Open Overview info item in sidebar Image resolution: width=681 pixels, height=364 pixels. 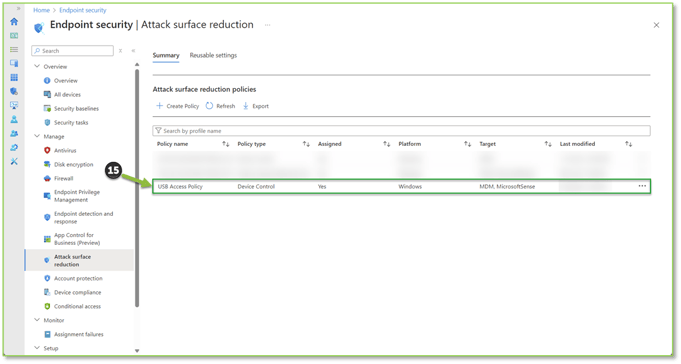pyautogui.click(x=66, y=80)
